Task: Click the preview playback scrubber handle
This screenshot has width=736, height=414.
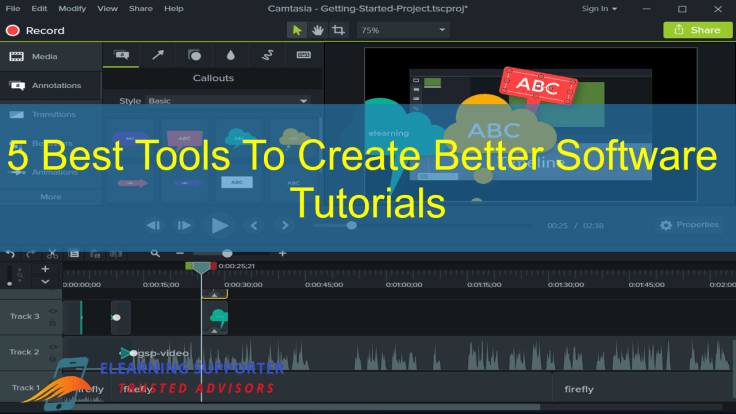Action: pyautogui.click(x=352, y=226)
